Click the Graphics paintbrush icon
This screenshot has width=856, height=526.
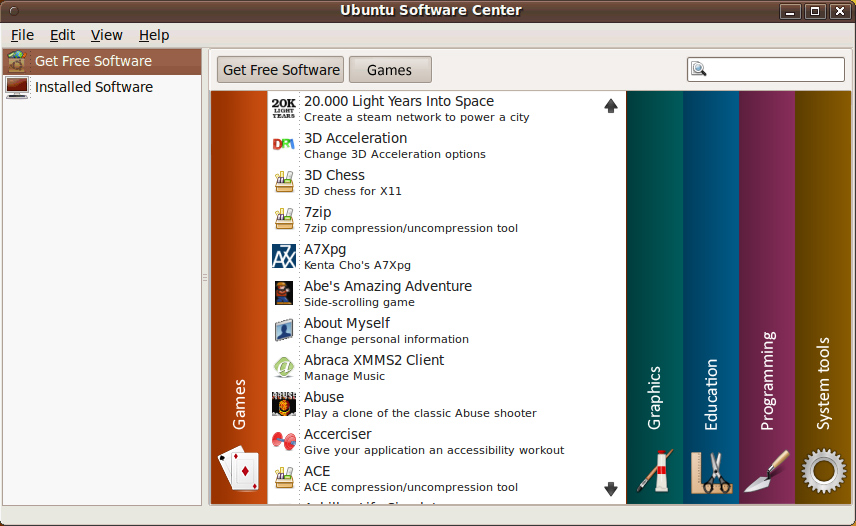coord(655,471)
